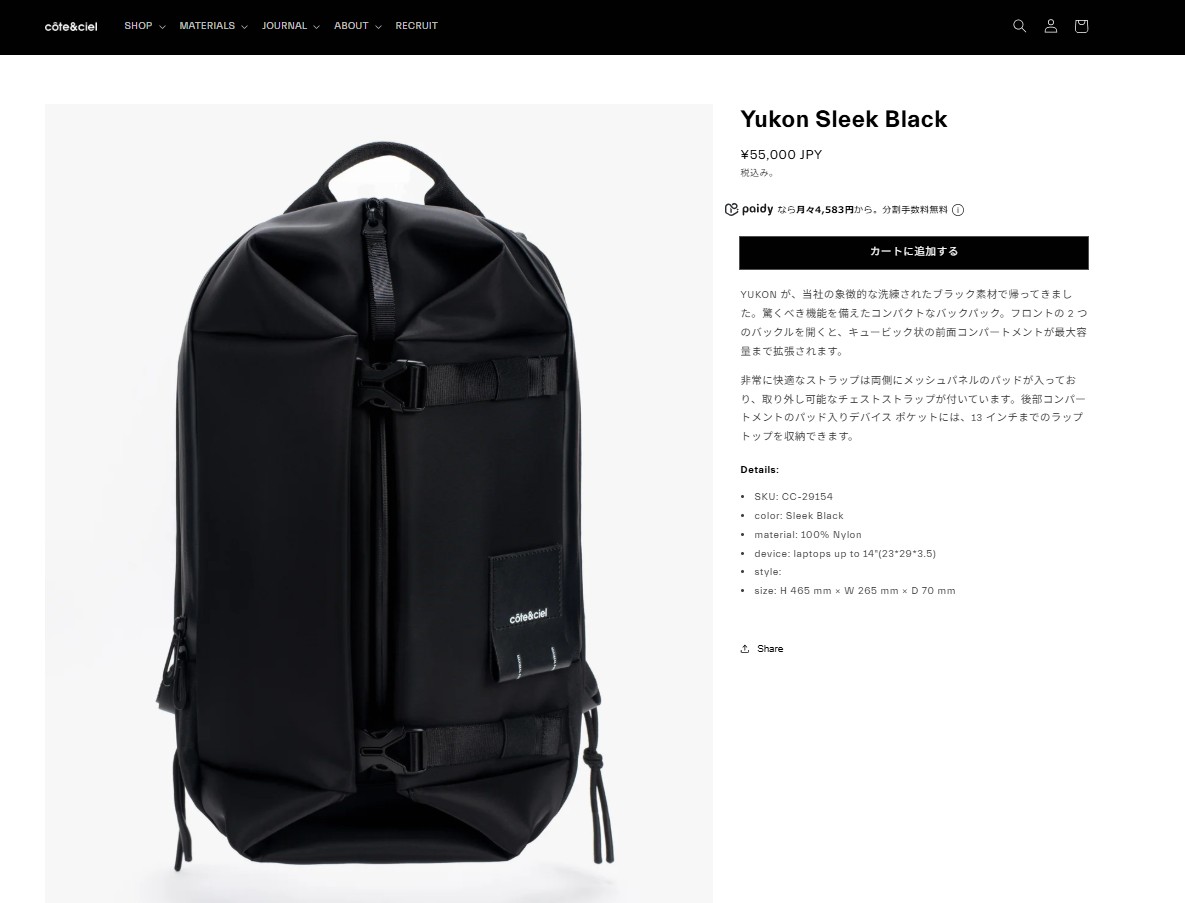Screen dimensions: 1185x903
Task: Click the ¥55,000 JPY price
Action: point(781,155)
